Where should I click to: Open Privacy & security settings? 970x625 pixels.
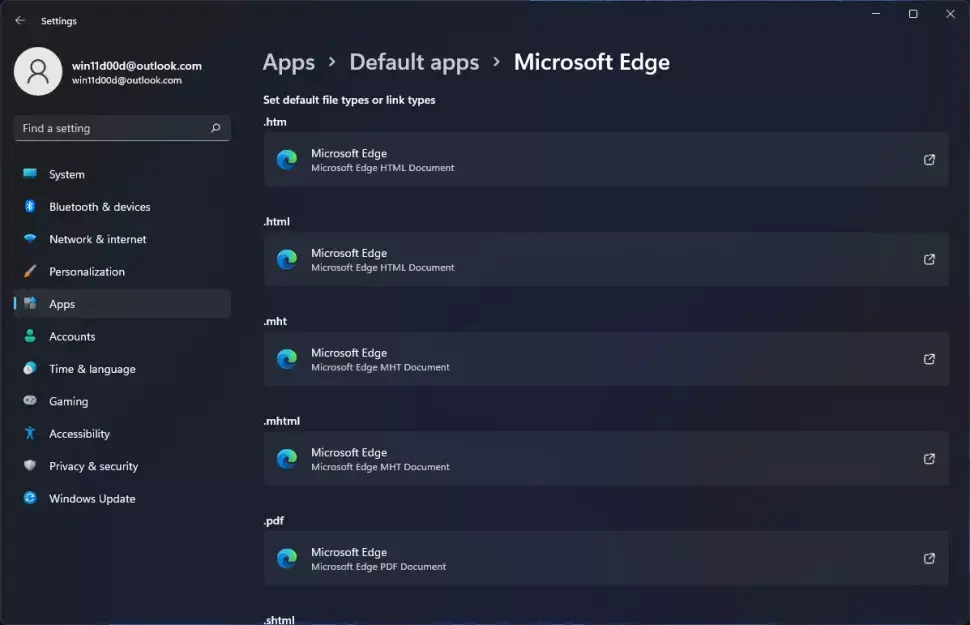[93, 466]
